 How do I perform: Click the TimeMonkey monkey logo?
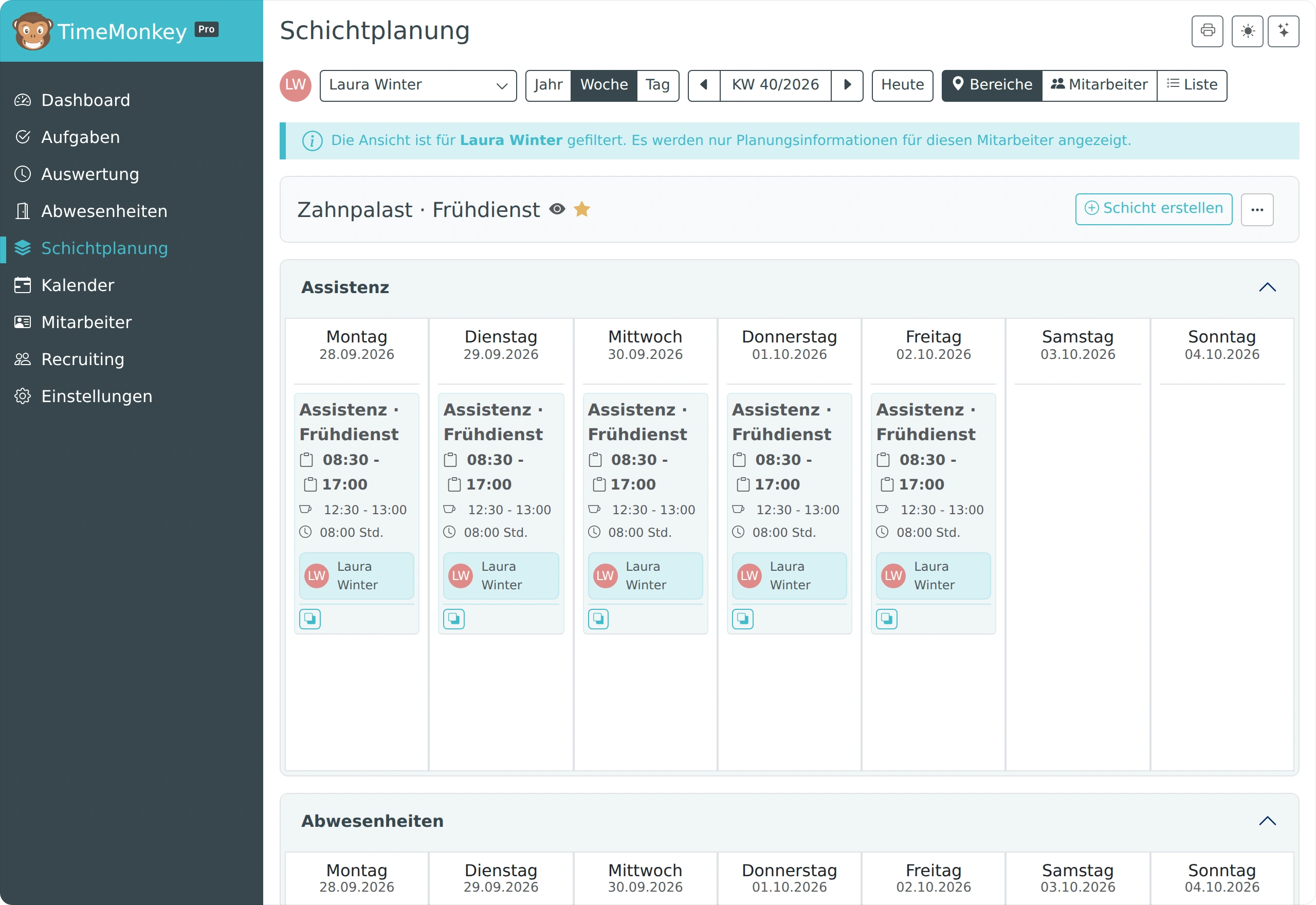point(32,31)
